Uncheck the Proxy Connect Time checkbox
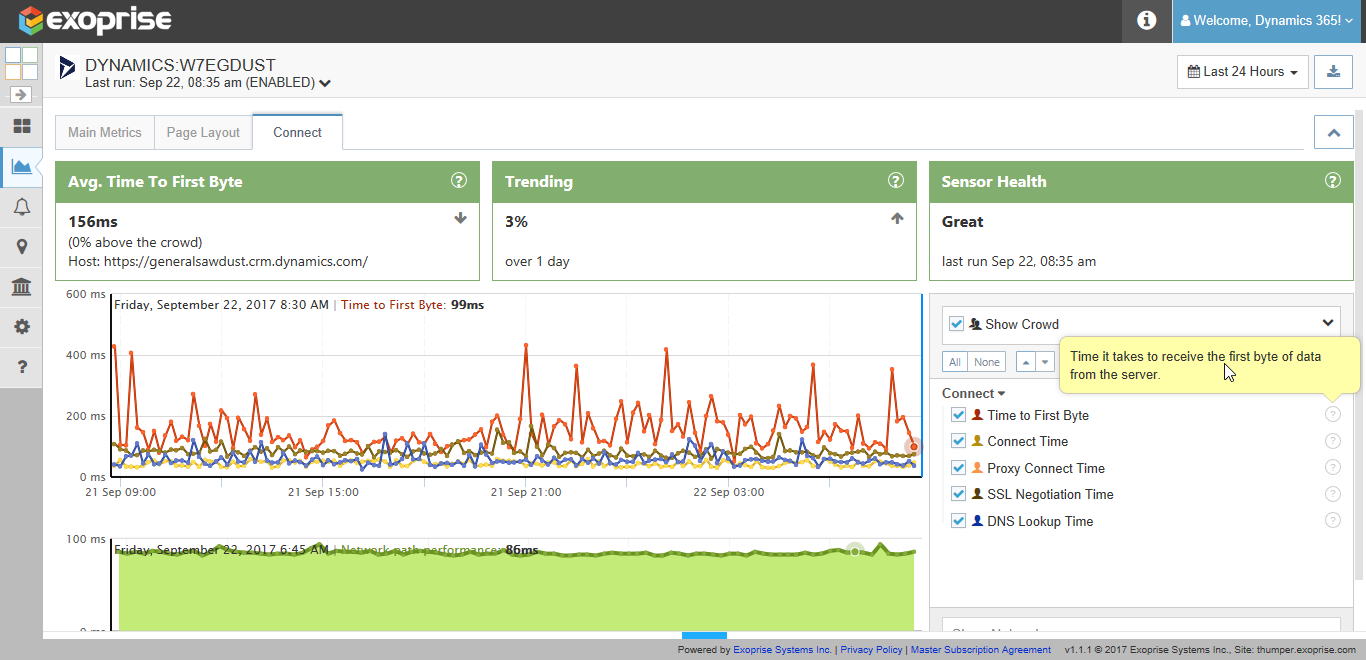Viewport: 1366px width, 660px height. click(958, 468)
